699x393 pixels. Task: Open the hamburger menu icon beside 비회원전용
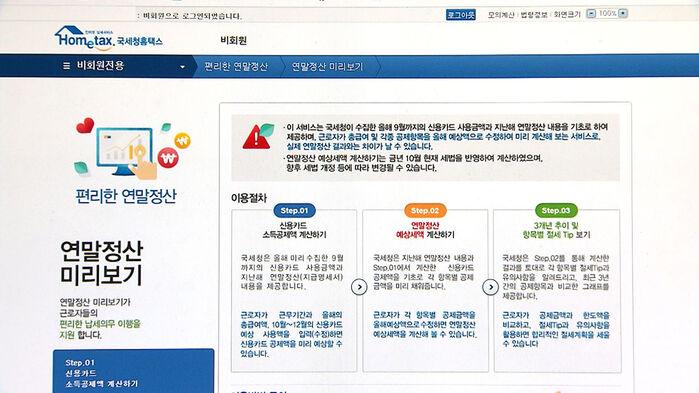coord(66,66)
